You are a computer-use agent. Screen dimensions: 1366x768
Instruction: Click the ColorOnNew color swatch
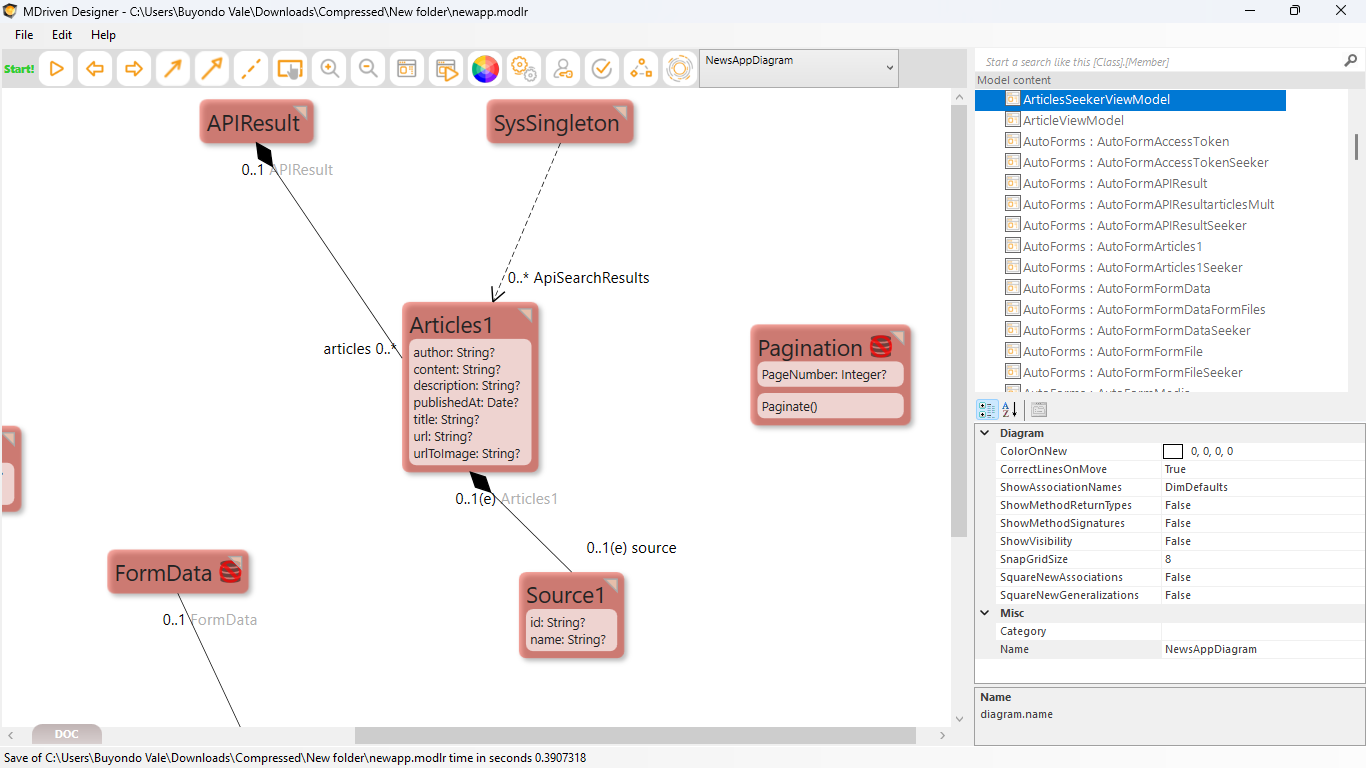tap(1173, 451)
